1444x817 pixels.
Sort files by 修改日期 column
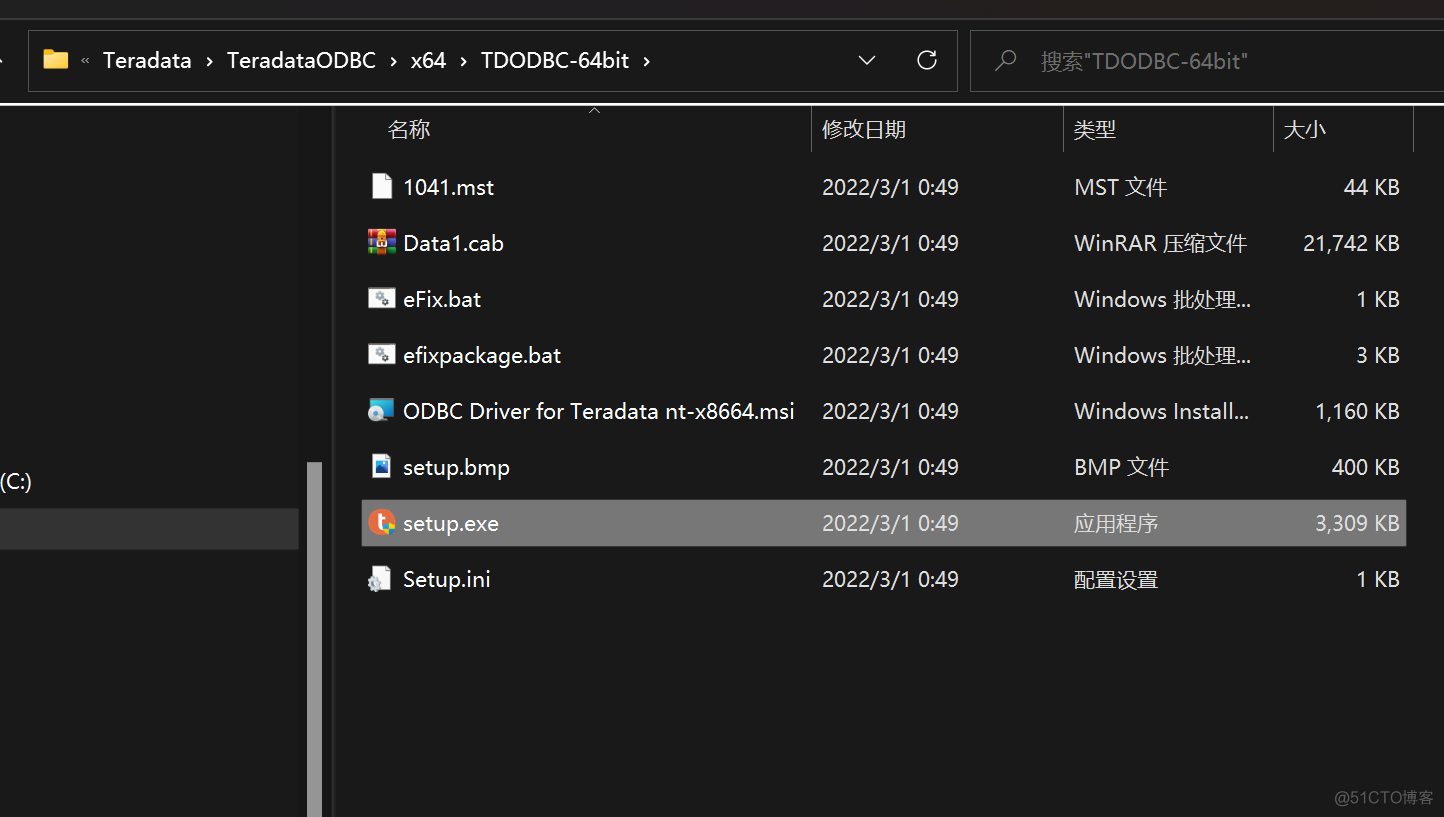point(864,129)
